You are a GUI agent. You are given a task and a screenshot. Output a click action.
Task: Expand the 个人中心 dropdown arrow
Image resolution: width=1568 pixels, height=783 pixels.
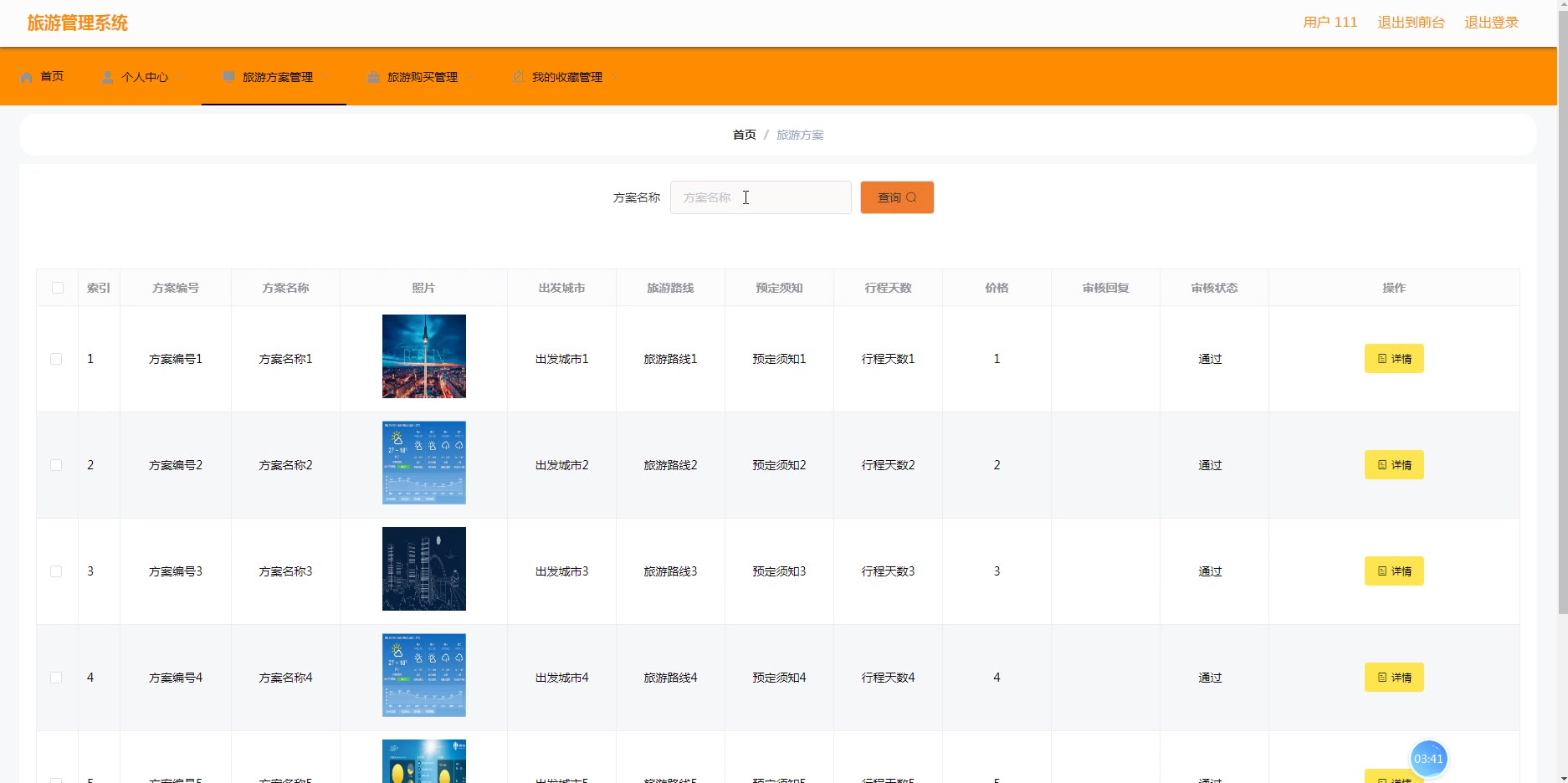point(181,77)
